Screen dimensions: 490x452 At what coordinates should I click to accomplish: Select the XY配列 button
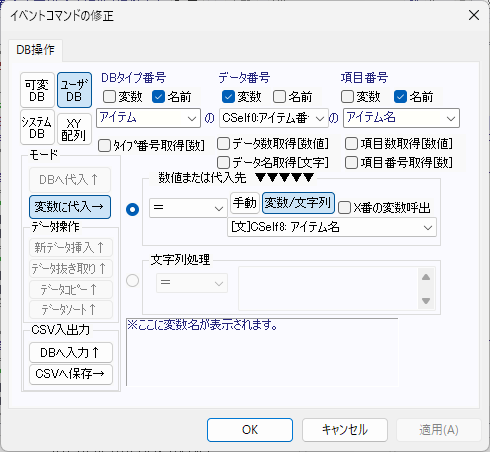[x=74, y=129]
